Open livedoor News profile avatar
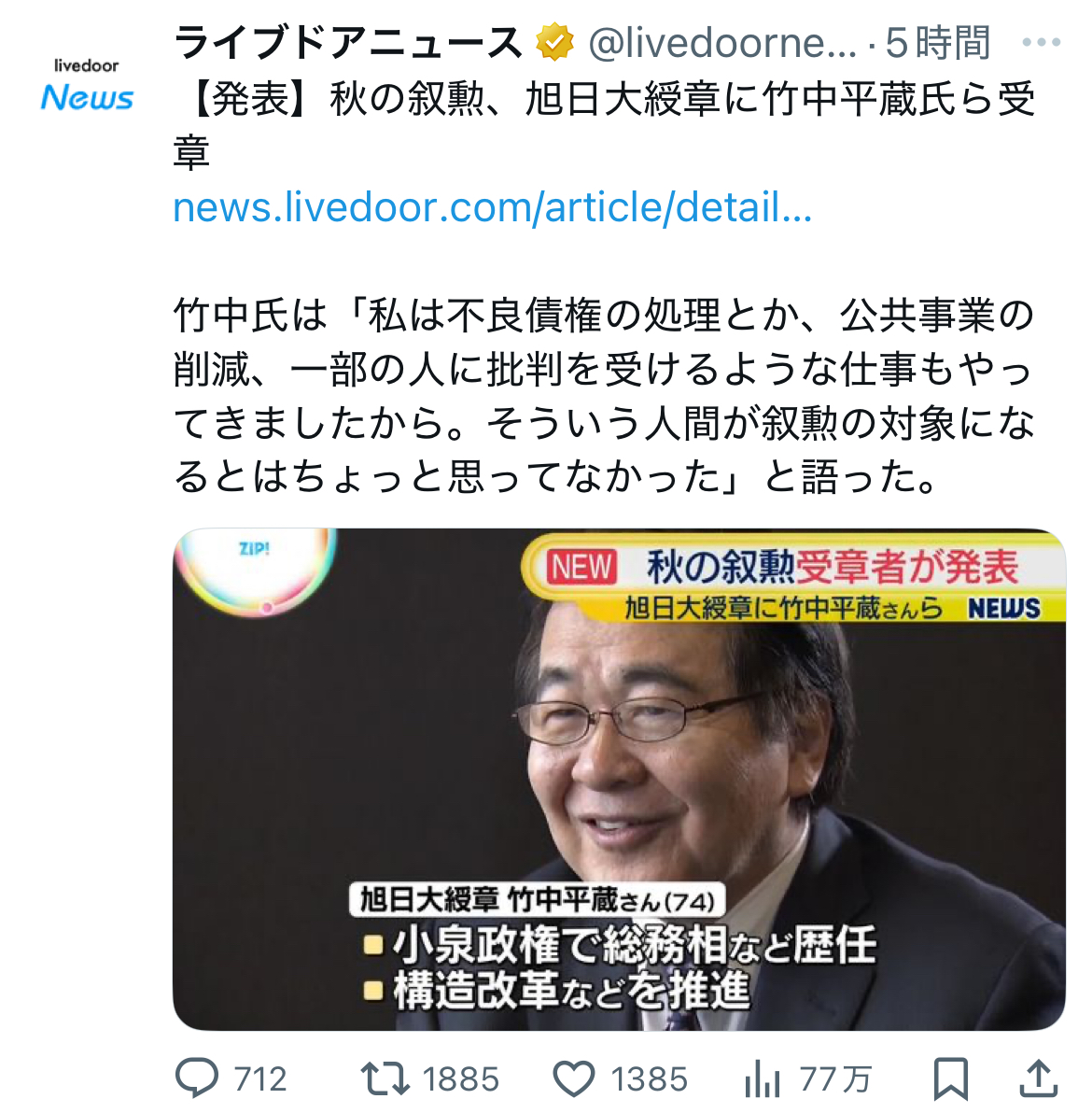 87,85
